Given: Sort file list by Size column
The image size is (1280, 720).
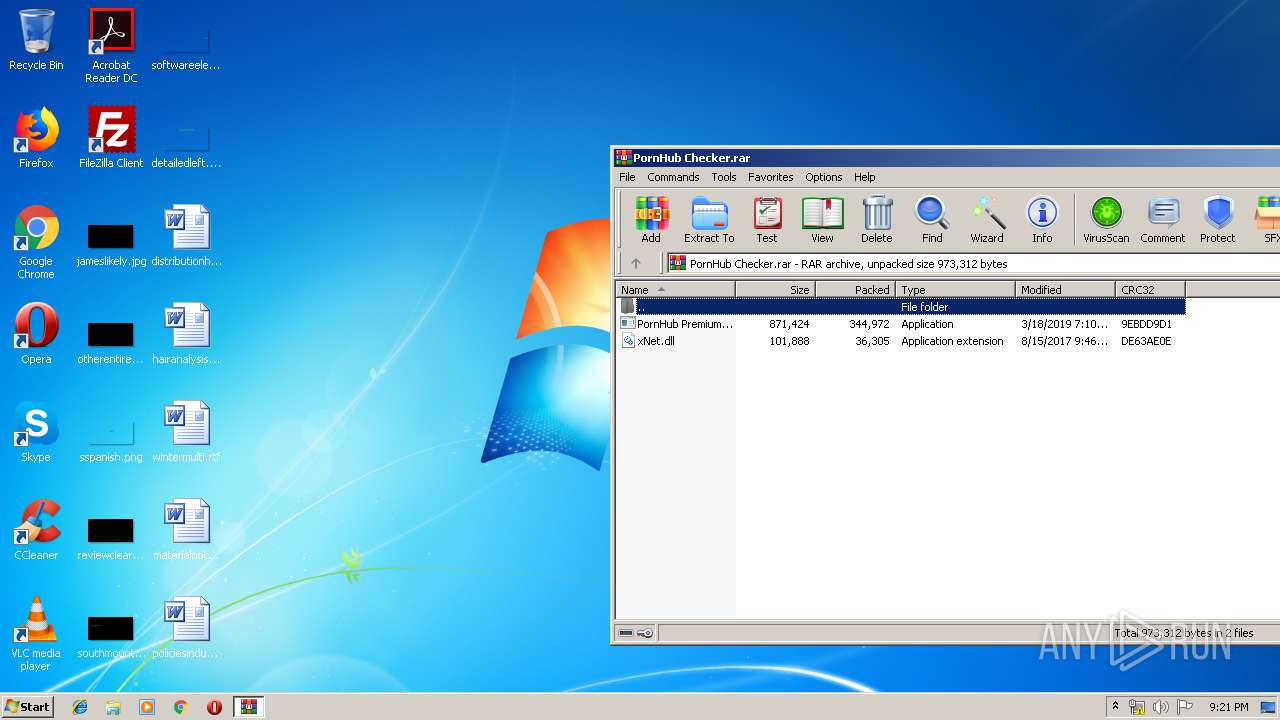Looking at the screenshot, I should coord(776,290).
